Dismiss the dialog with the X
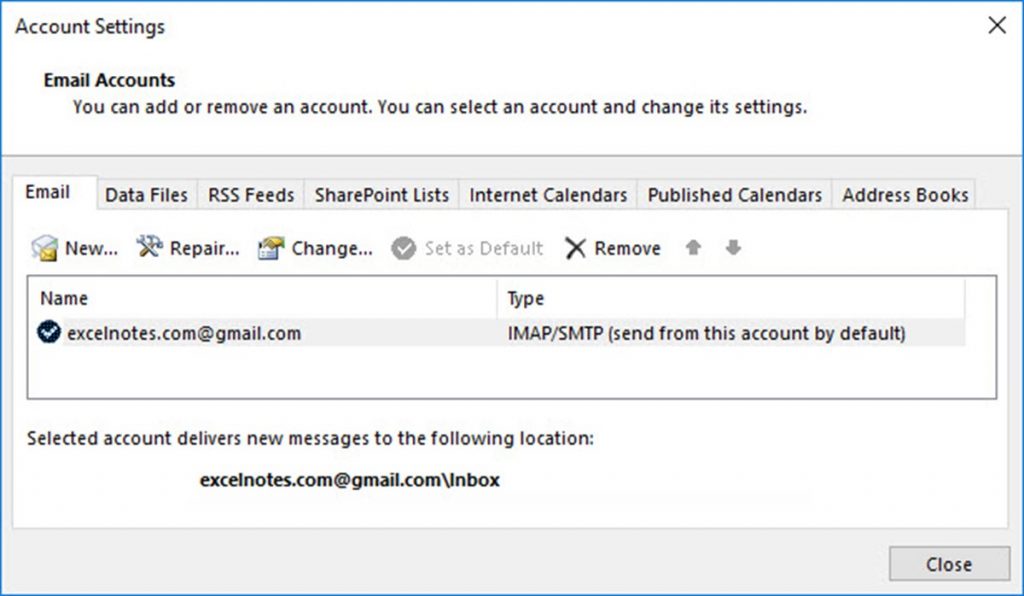This screenshot has width=1024, height=596. (x=996, y=26)
